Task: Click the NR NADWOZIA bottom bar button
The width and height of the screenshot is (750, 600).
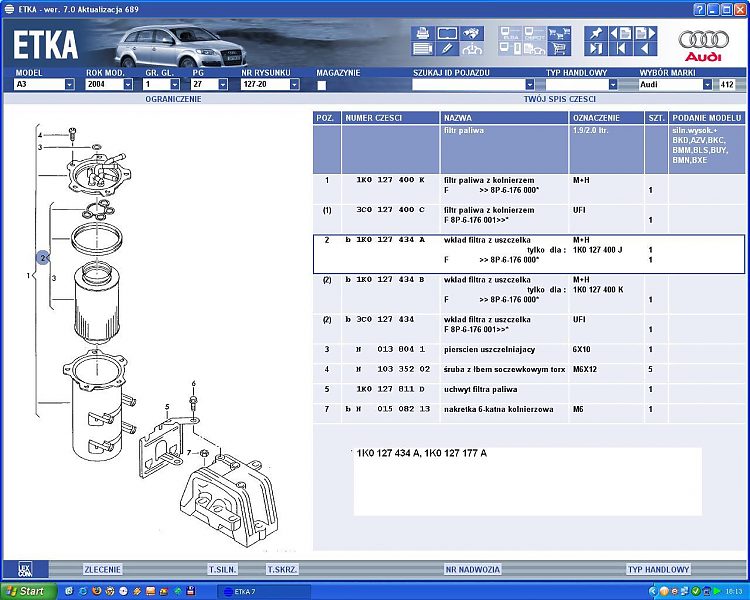Action: tap(473, 569)
